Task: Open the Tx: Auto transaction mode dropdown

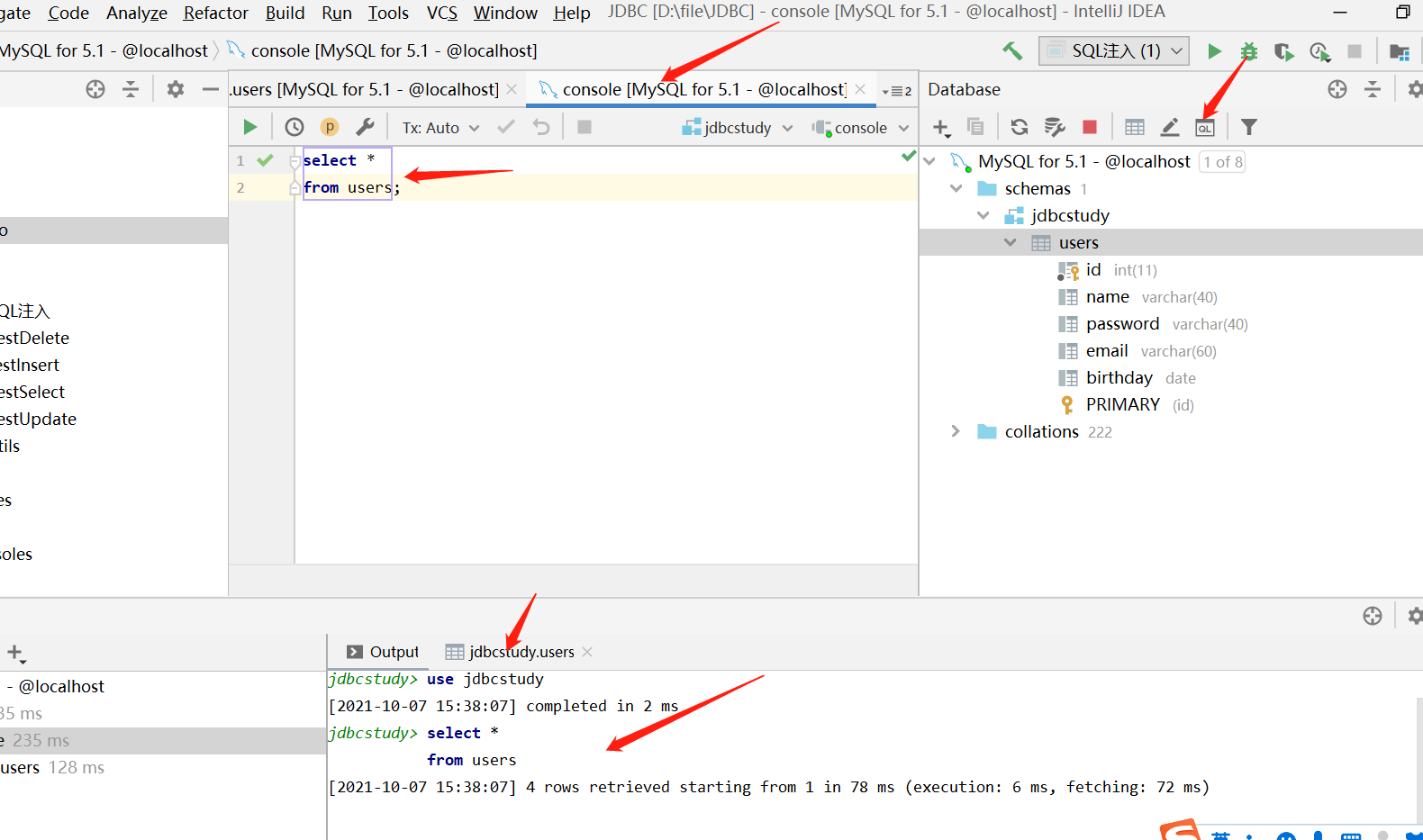Action: [440, 128]
